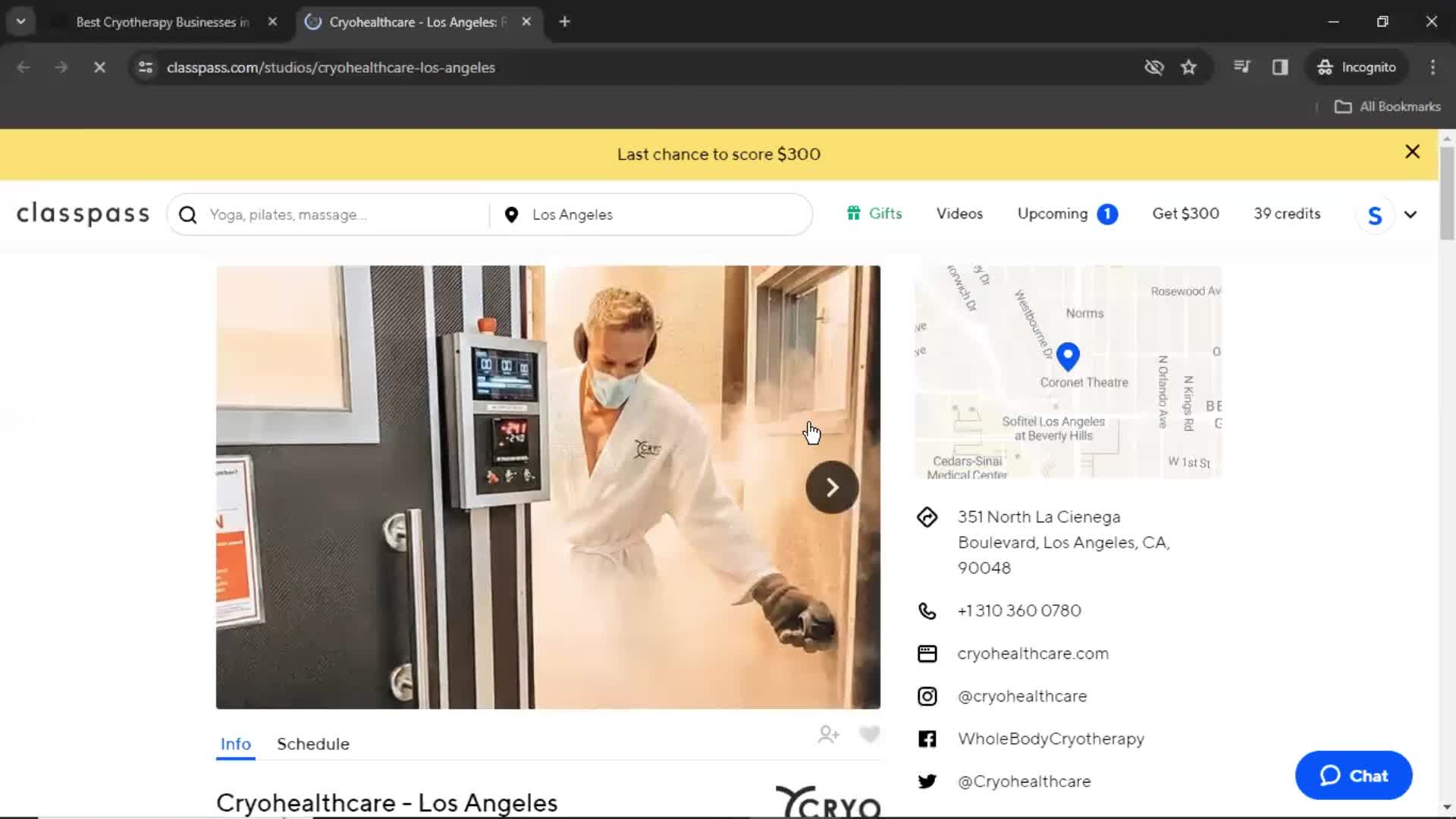Click the Facebook icon

coord(927,739)
